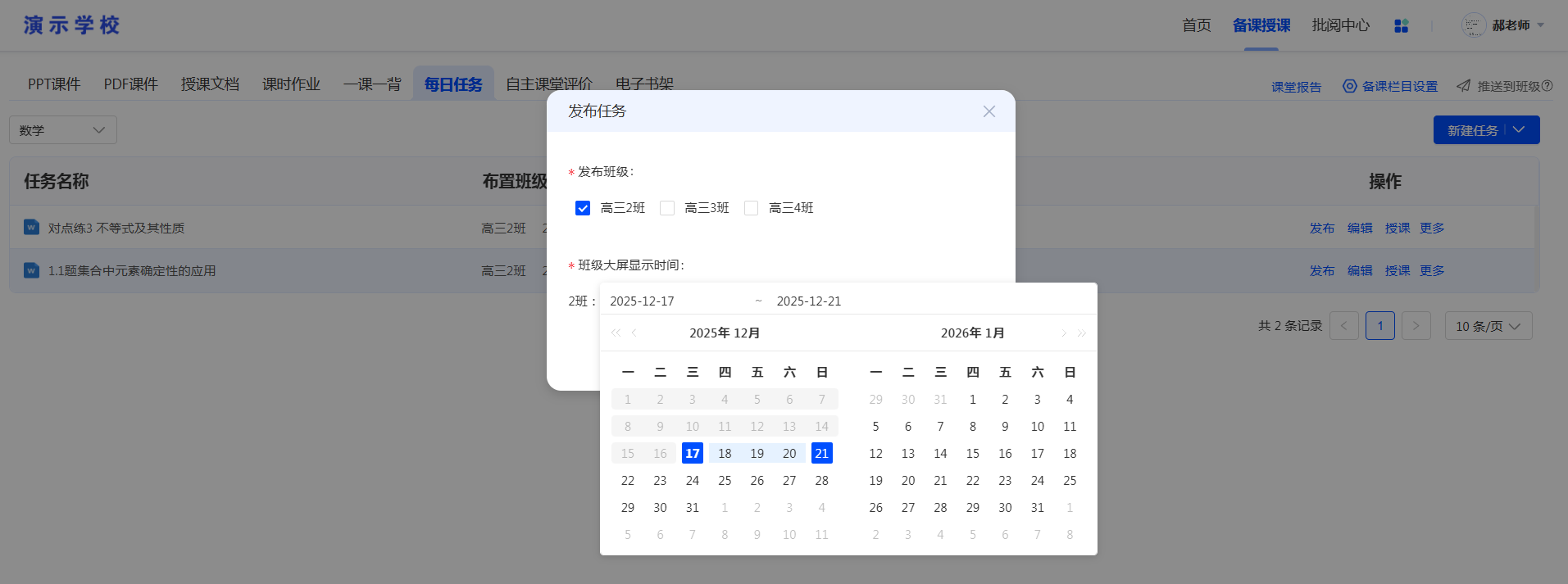The height and width of the screenshot is (584, 1568).
Task: Check the 高三4班 checkbox
Action: coord(751,208)
